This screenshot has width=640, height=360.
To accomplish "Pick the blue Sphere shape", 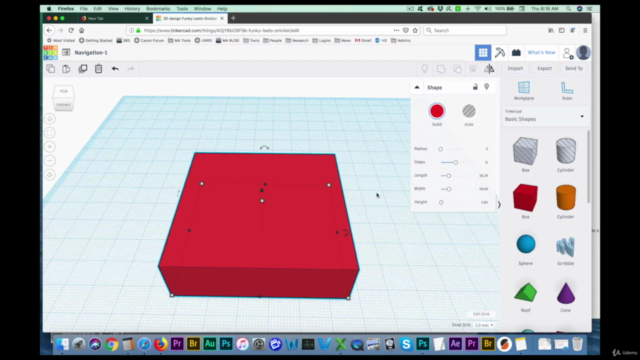I will pos(526,244).
